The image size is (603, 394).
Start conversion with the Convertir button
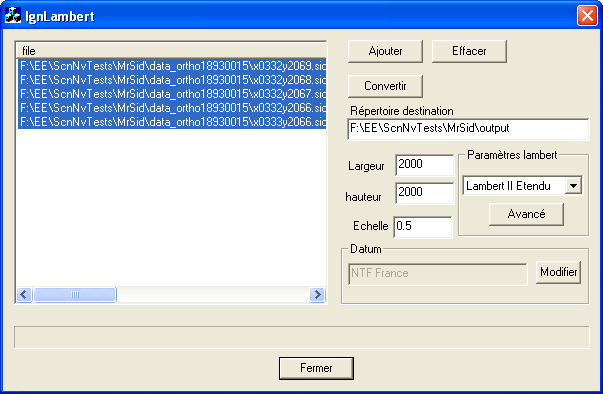385,86
